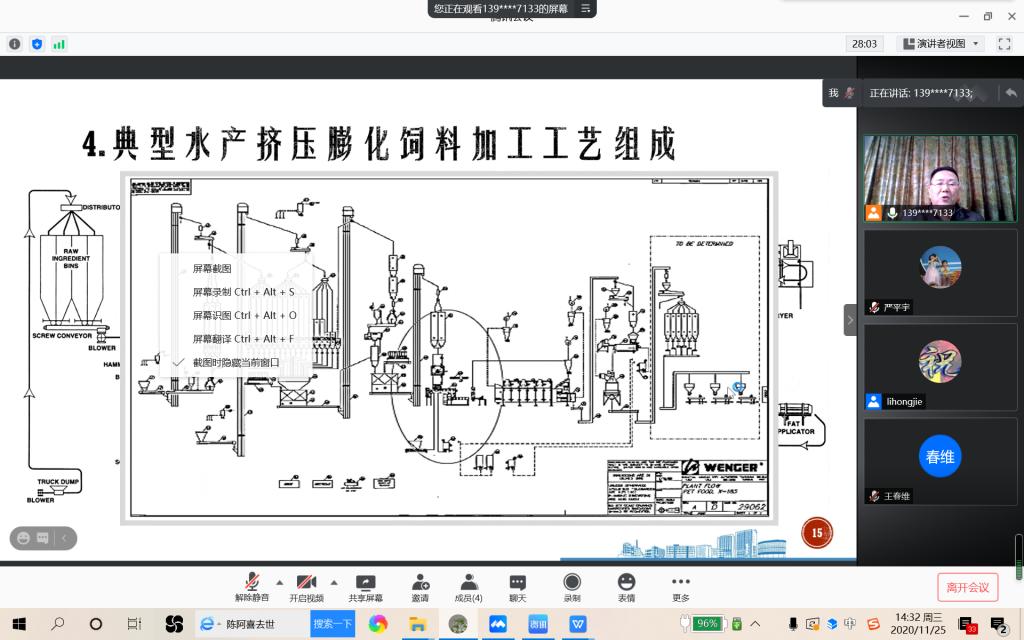Start recording with the 录制 icon
The height and width of the screenshot is (640, 1024).
(571, 586)
